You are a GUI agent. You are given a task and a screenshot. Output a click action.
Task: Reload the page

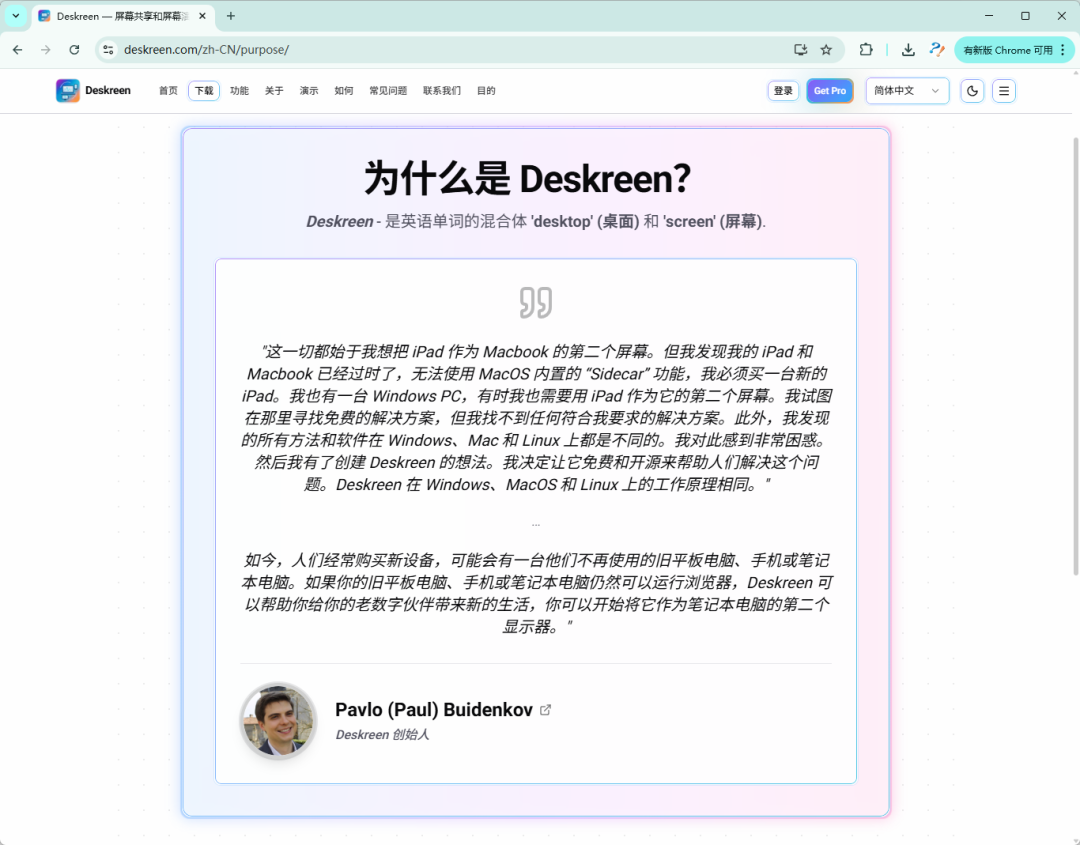[x=74, y=50]
